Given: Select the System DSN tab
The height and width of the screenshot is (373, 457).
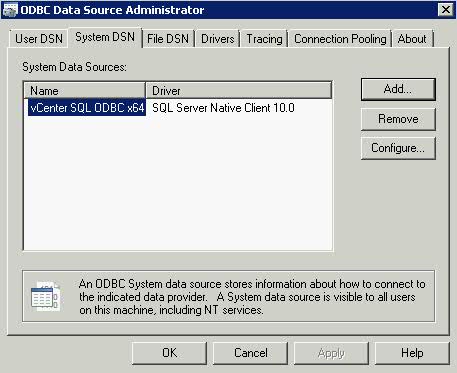Looking at the screenshot, I should coord(105,37).
